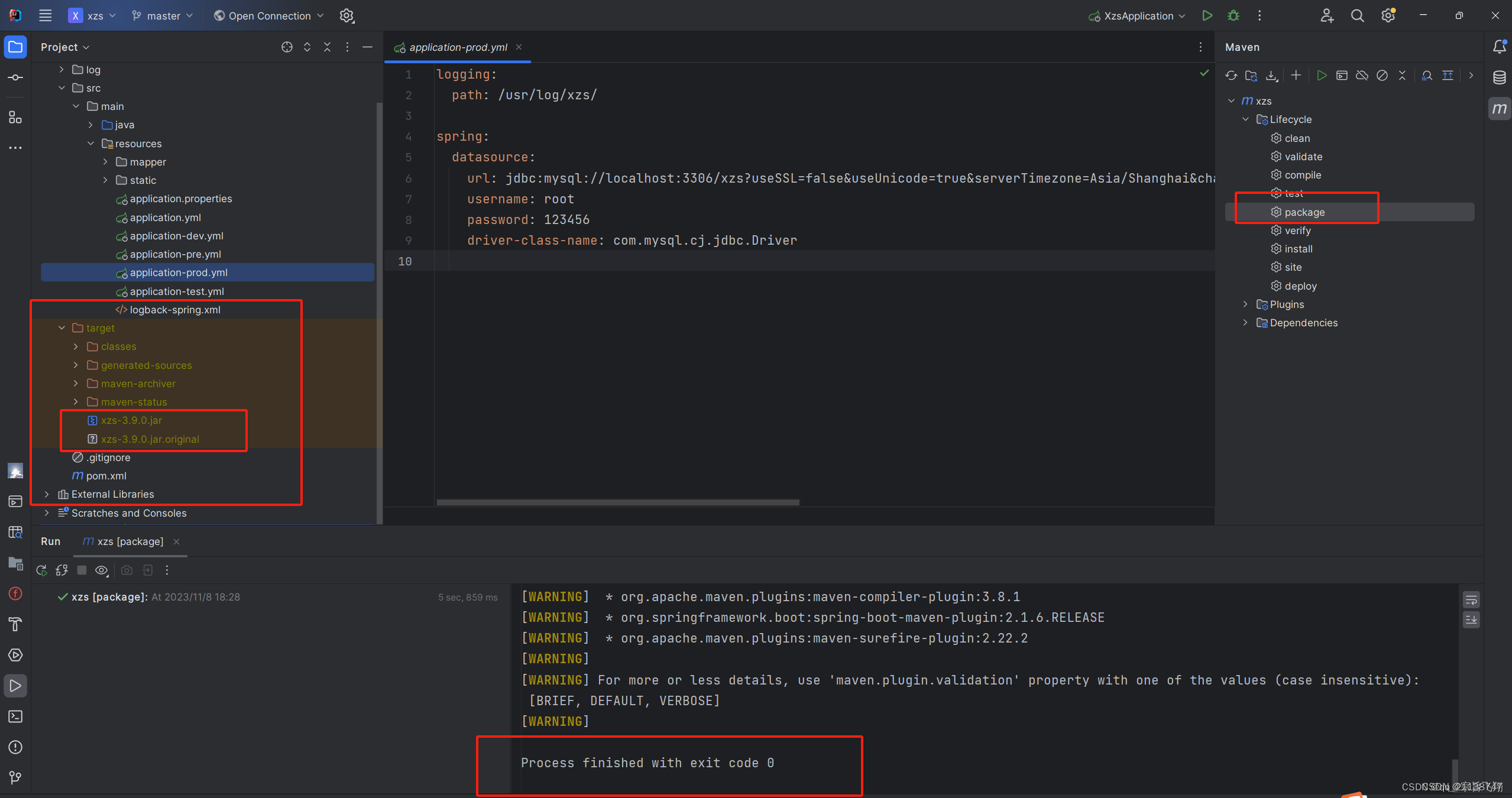Viewport: 1512px width, 798px height.
Task: Open editor tab options kebab menu
Action: (x=1200, y=47)
